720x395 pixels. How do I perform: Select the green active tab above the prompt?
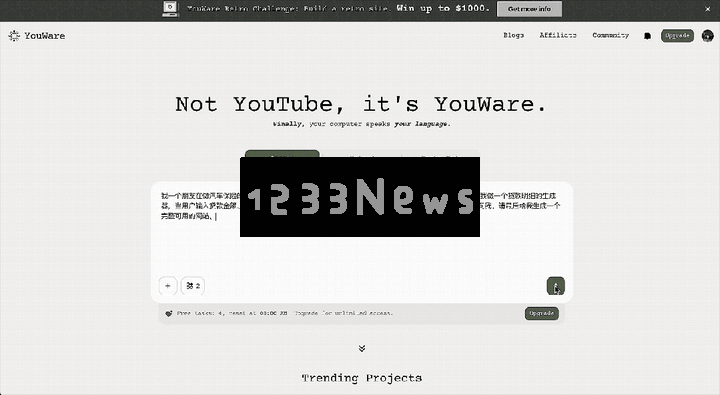282,154
